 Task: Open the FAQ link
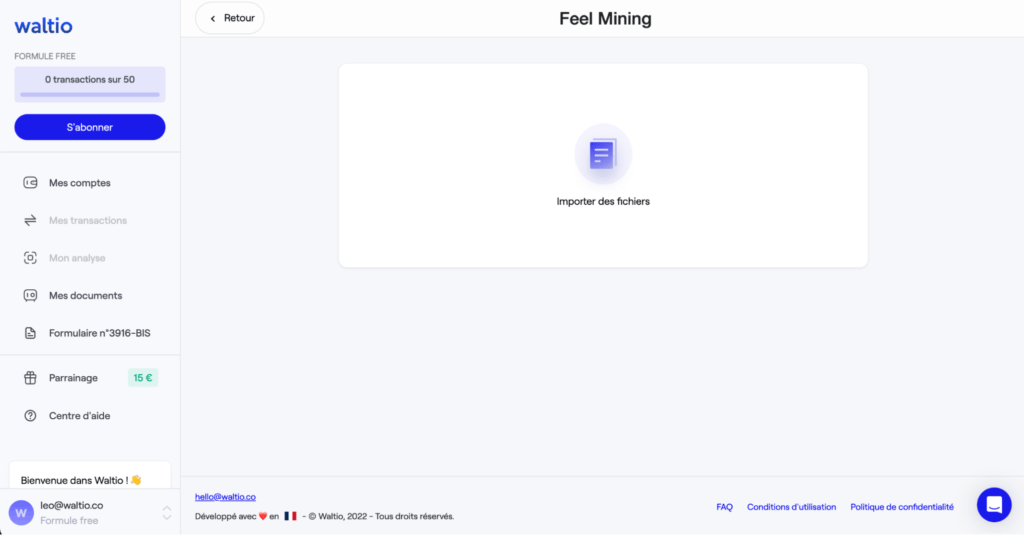724,507
